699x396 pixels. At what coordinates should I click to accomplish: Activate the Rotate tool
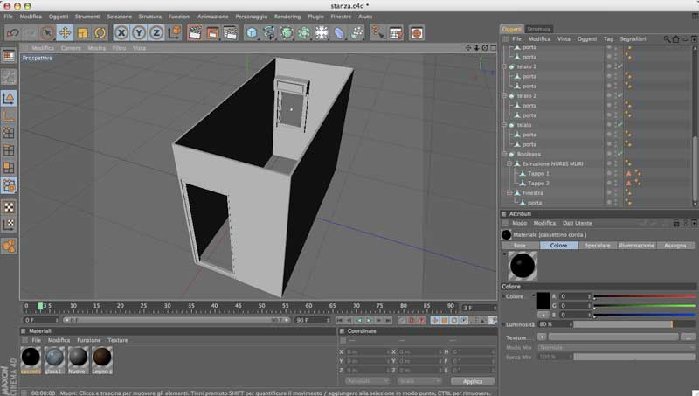(x=100, y=33)
